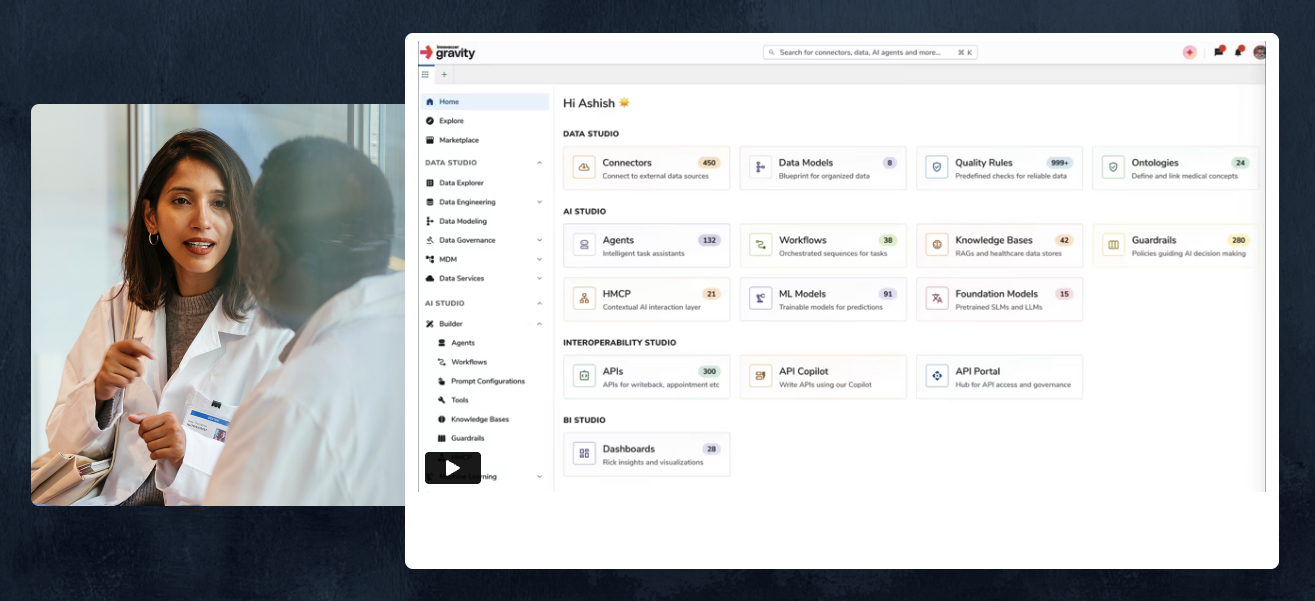This screenshot has height=601, width=1315.
Task: Click the pink AI sparkle icon
Action: (1189, 52)
